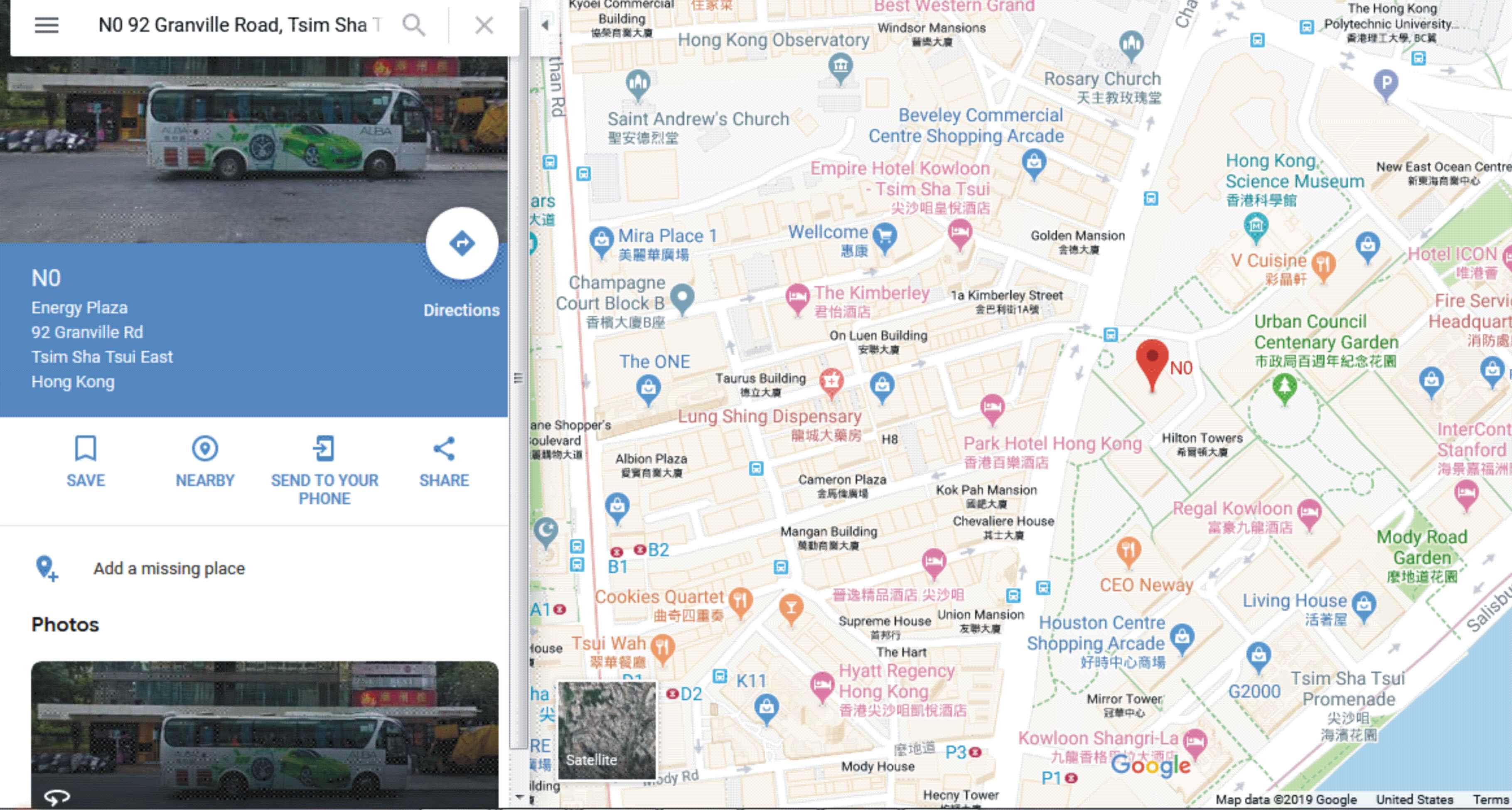Click the G2000 shopping marker
1512x810 pixels.
pos(1258,658)
